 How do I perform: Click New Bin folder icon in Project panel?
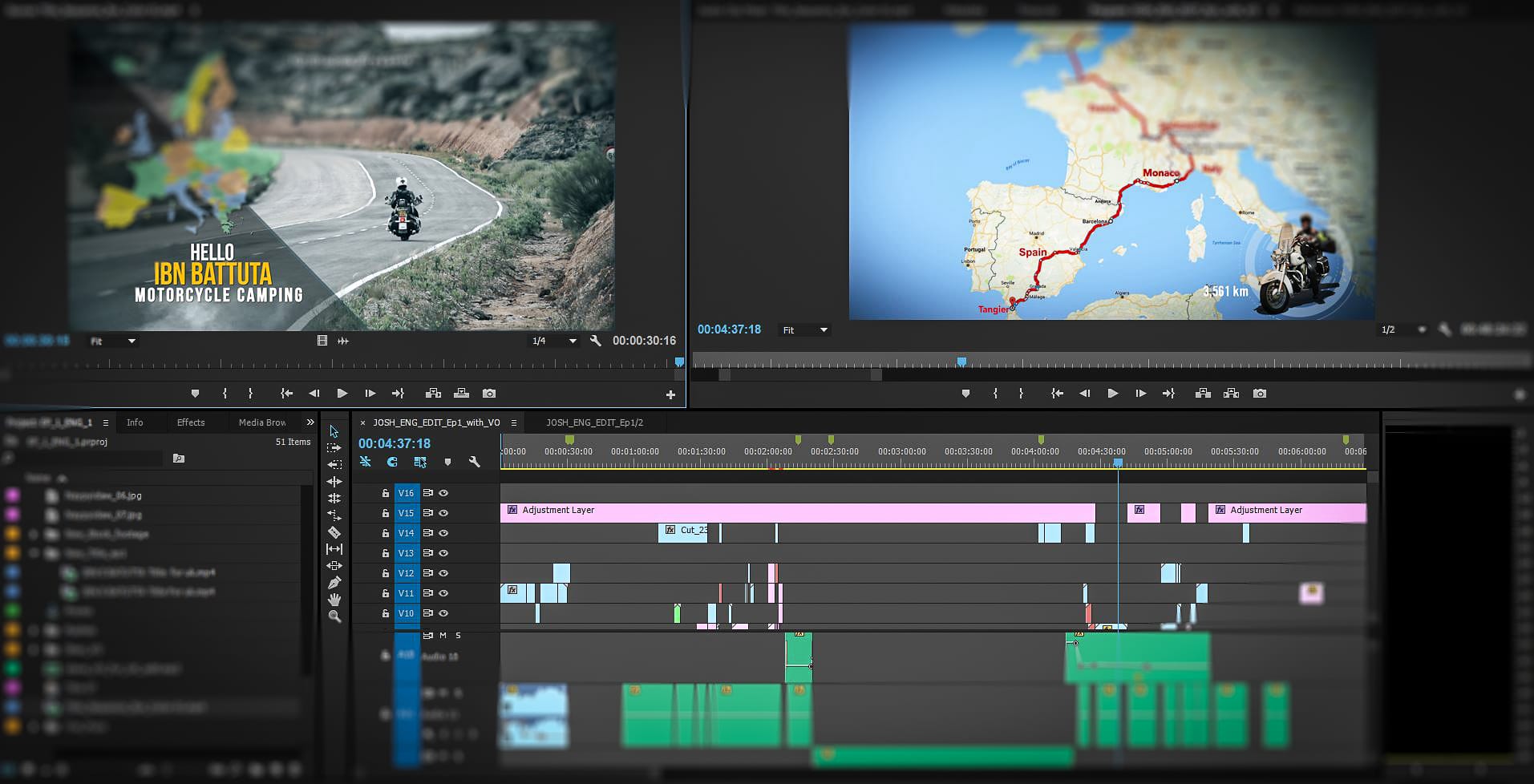[x=179, y=459]
